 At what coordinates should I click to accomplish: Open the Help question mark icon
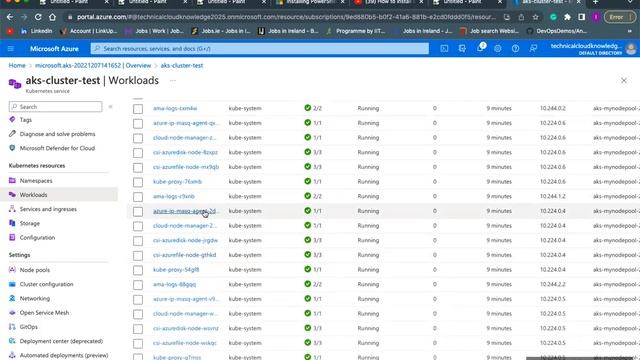click(516, 49)
